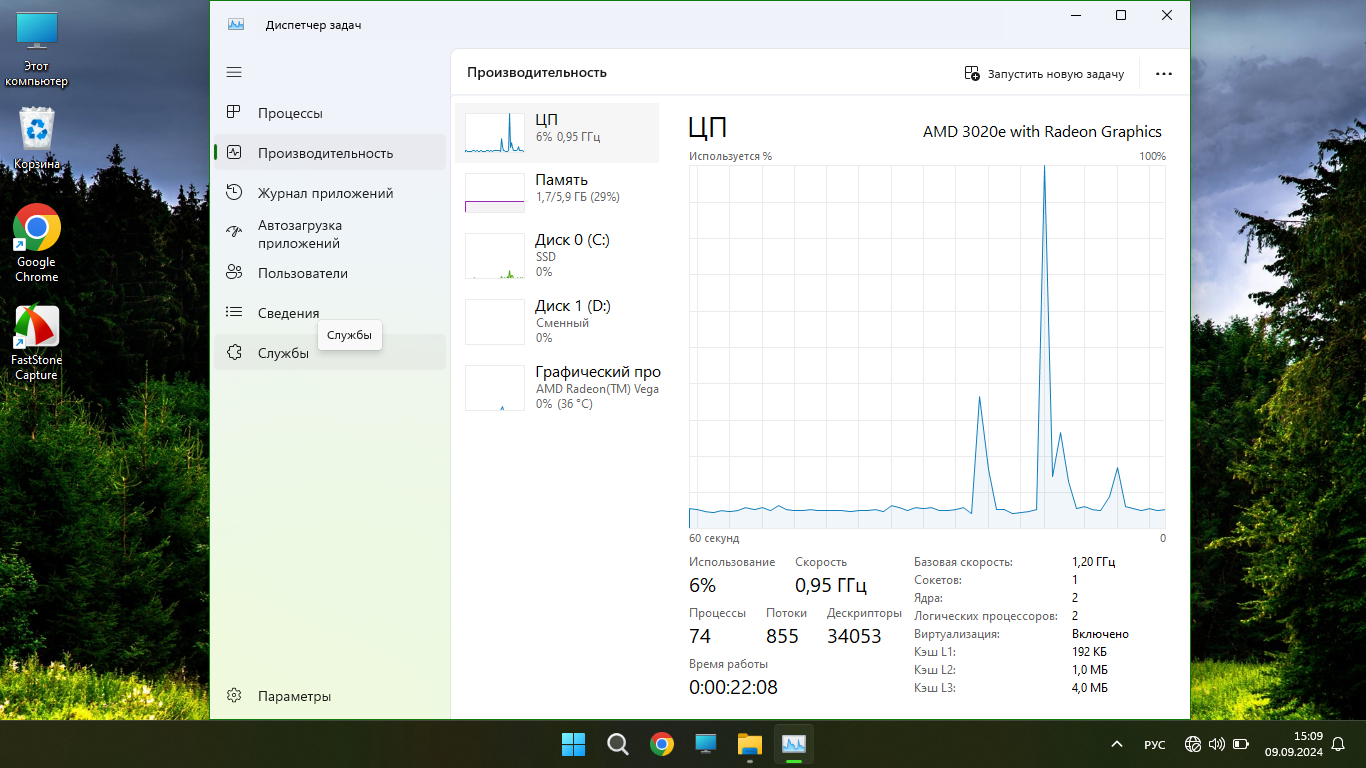The height and width of the screenshot is (768, 1366).
Task: Switch to Производительность sidebar tab
Action: 325,153
